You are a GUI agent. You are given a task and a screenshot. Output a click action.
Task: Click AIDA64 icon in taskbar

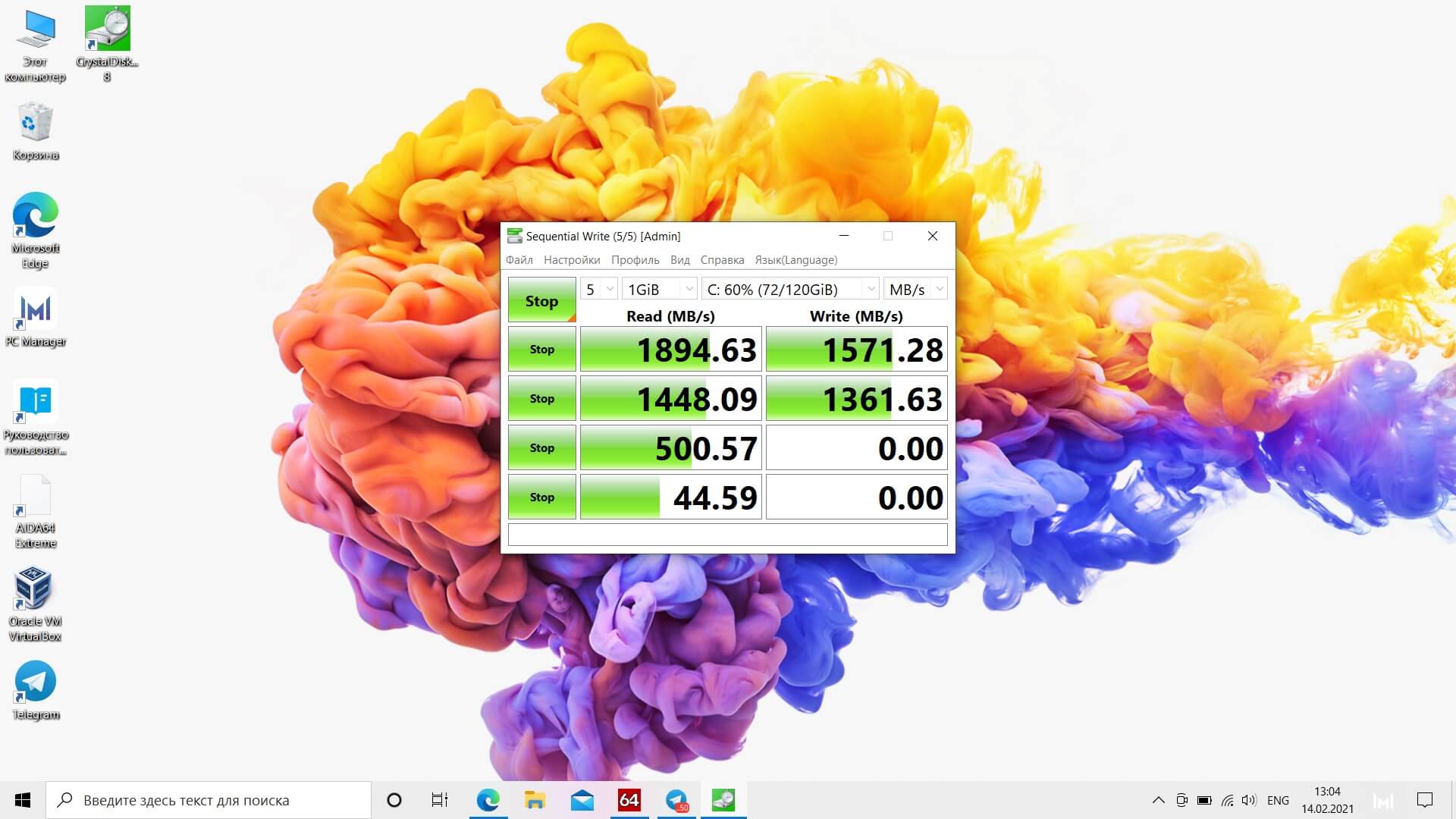[629, 800]
